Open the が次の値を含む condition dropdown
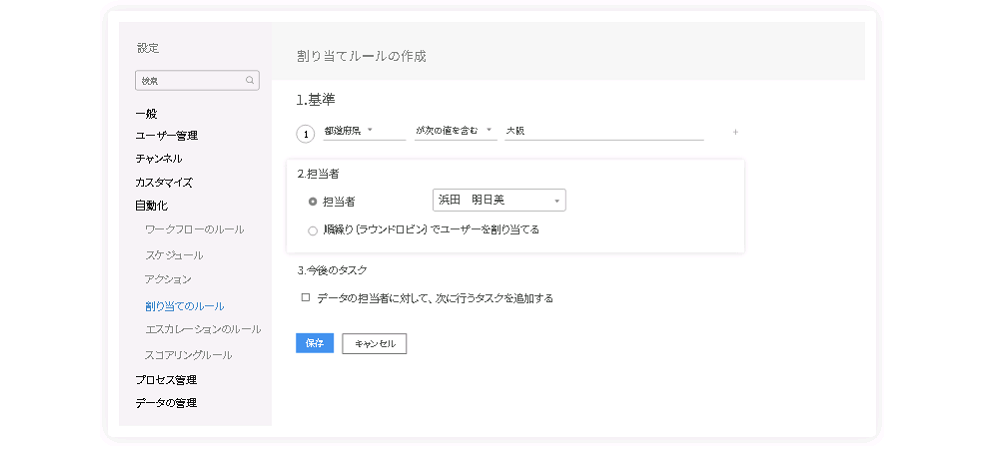 (x=455, y=131)
